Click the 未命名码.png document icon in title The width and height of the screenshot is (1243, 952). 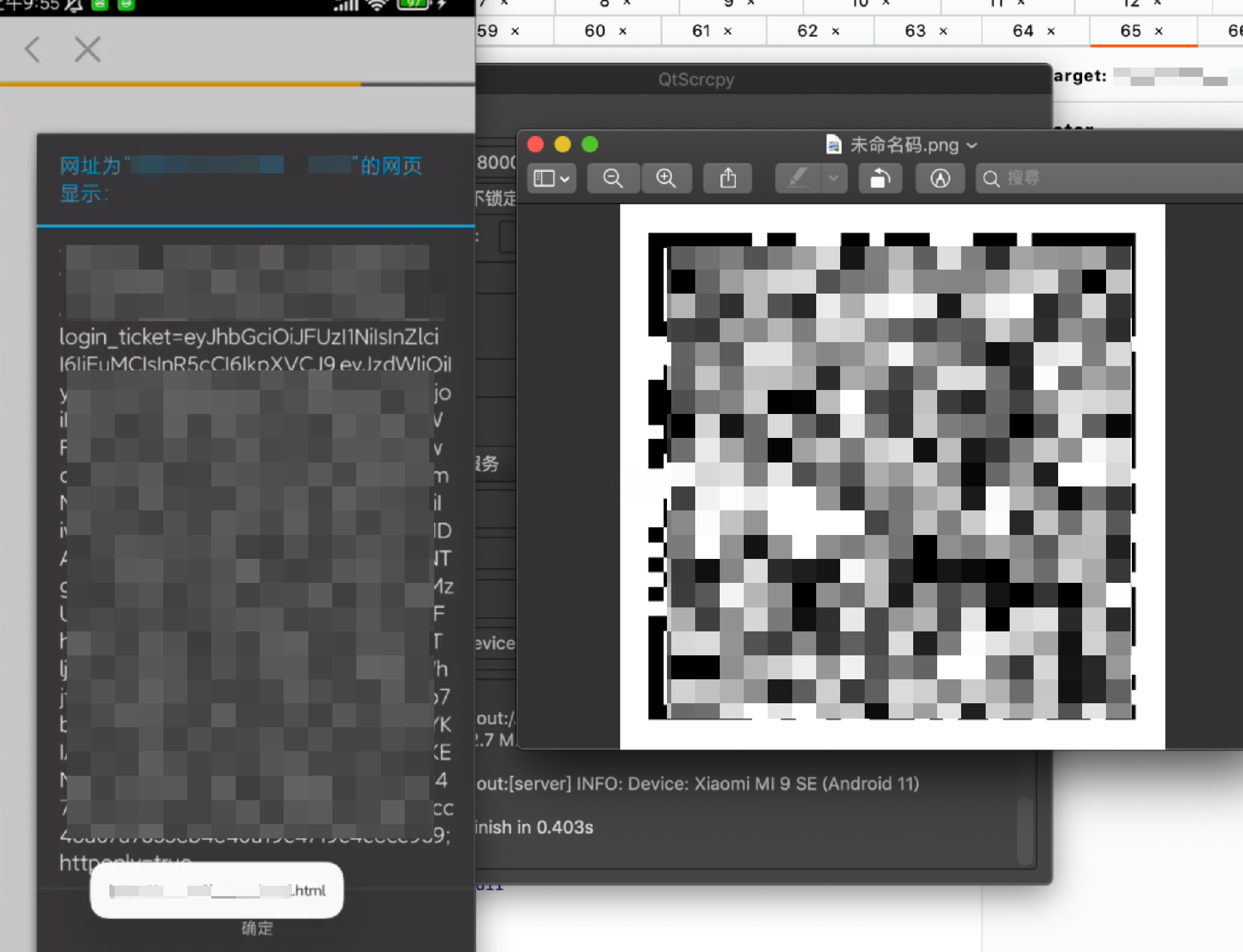(833, 145)
